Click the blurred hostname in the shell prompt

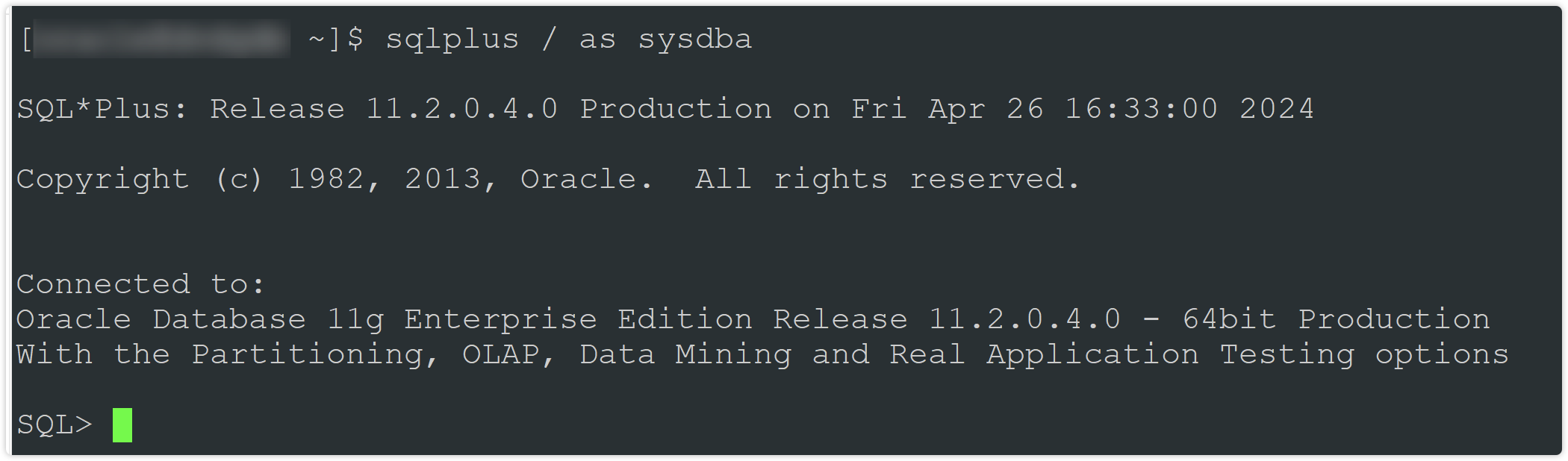coord(161,40)
